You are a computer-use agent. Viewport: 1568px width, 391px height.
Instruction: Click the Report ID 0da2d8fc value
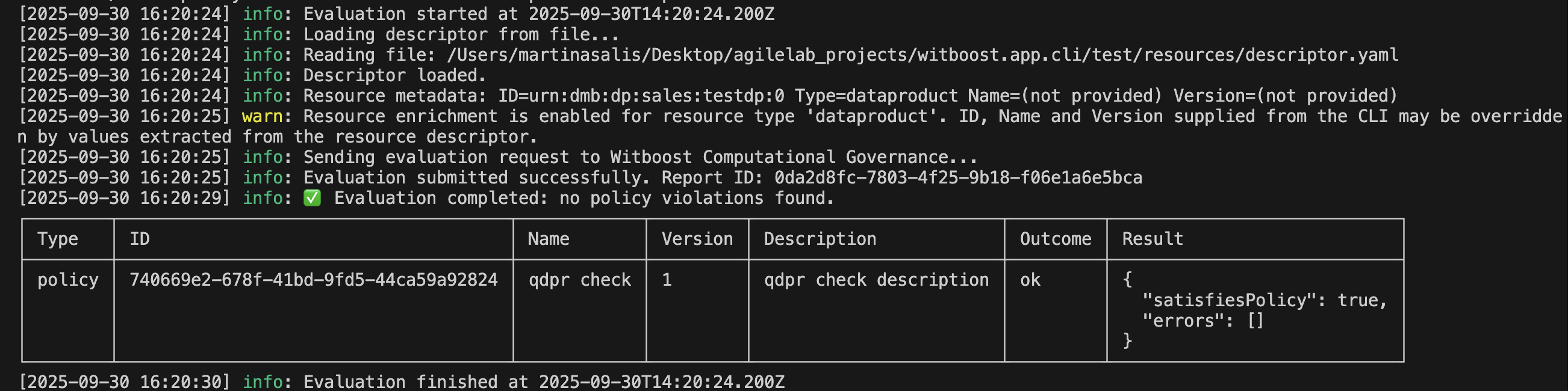point(957,177)
